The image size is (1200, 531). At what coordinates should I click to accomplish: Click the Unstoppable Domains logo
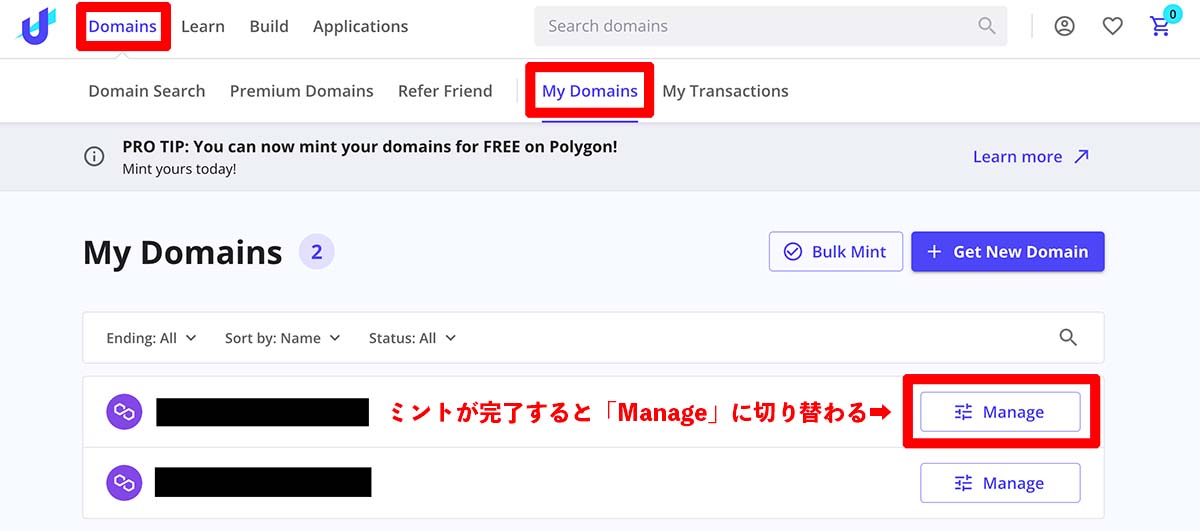[37, 26]
